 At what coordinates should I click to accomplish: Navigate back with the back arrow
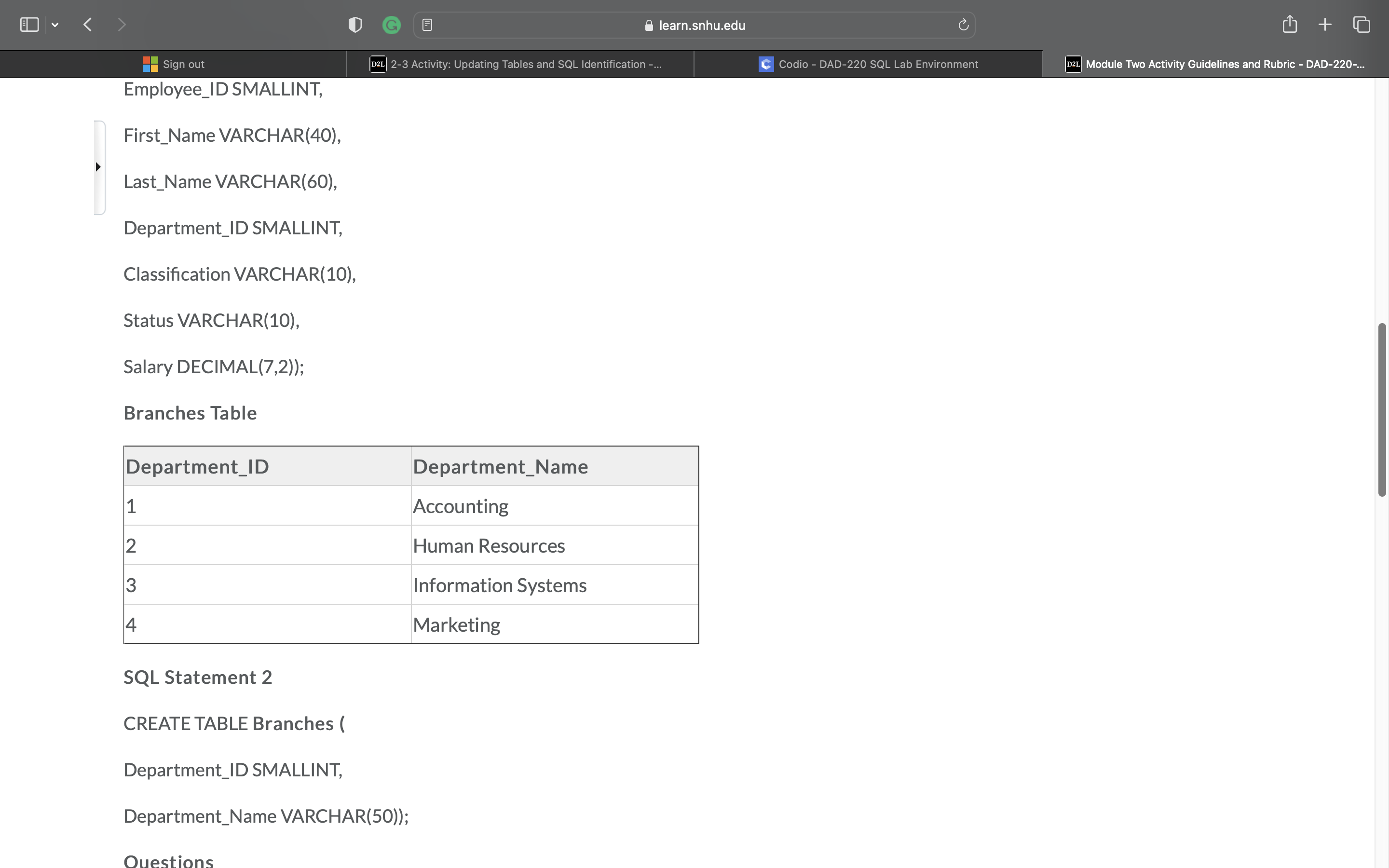click(88, 24)
